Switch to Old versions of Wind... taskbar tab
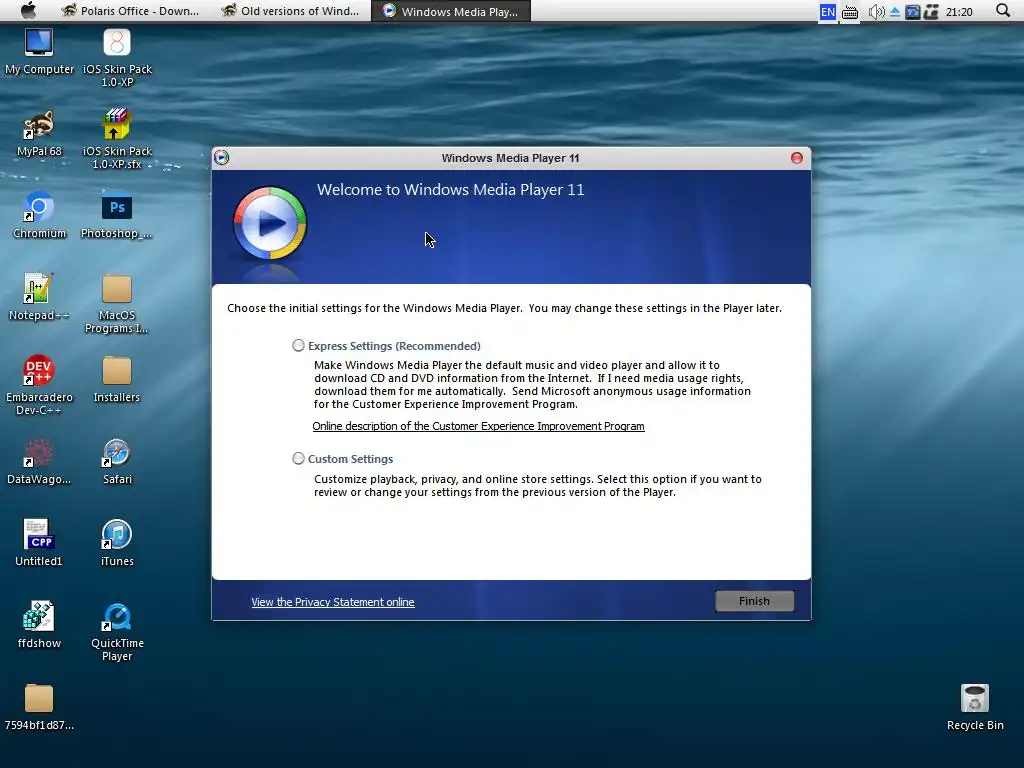This screenshot has height=768, width=1024. (x=290, y=11)
